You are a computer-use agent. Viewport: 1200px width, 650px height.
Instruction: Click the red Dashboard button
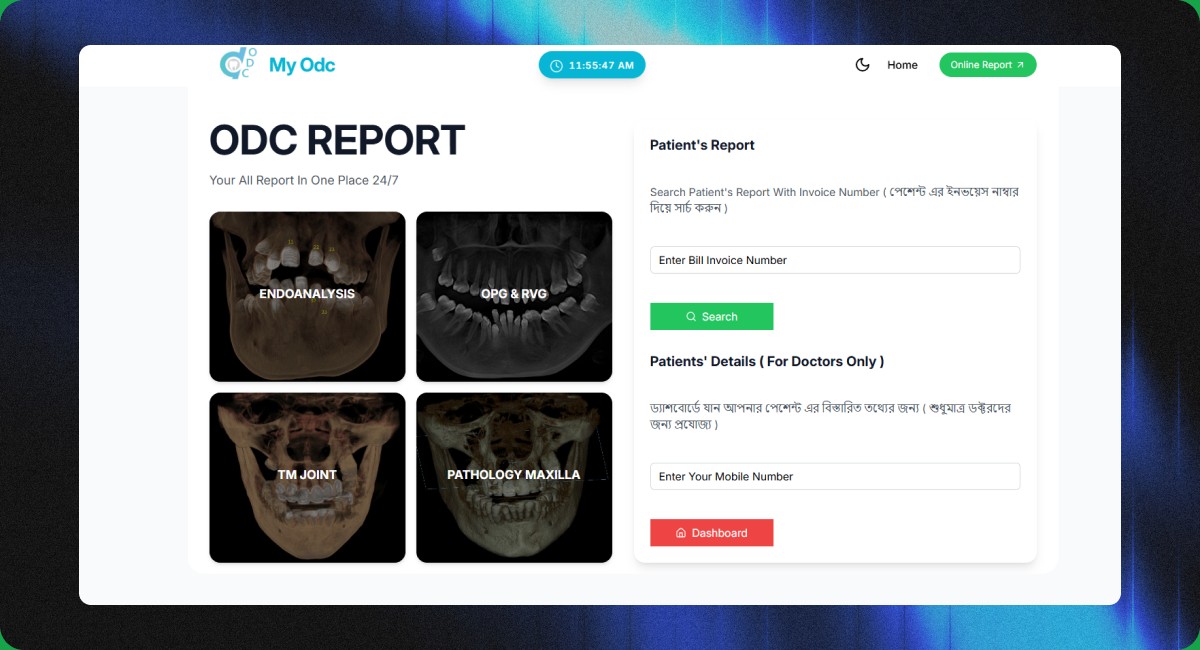(711, 533)
